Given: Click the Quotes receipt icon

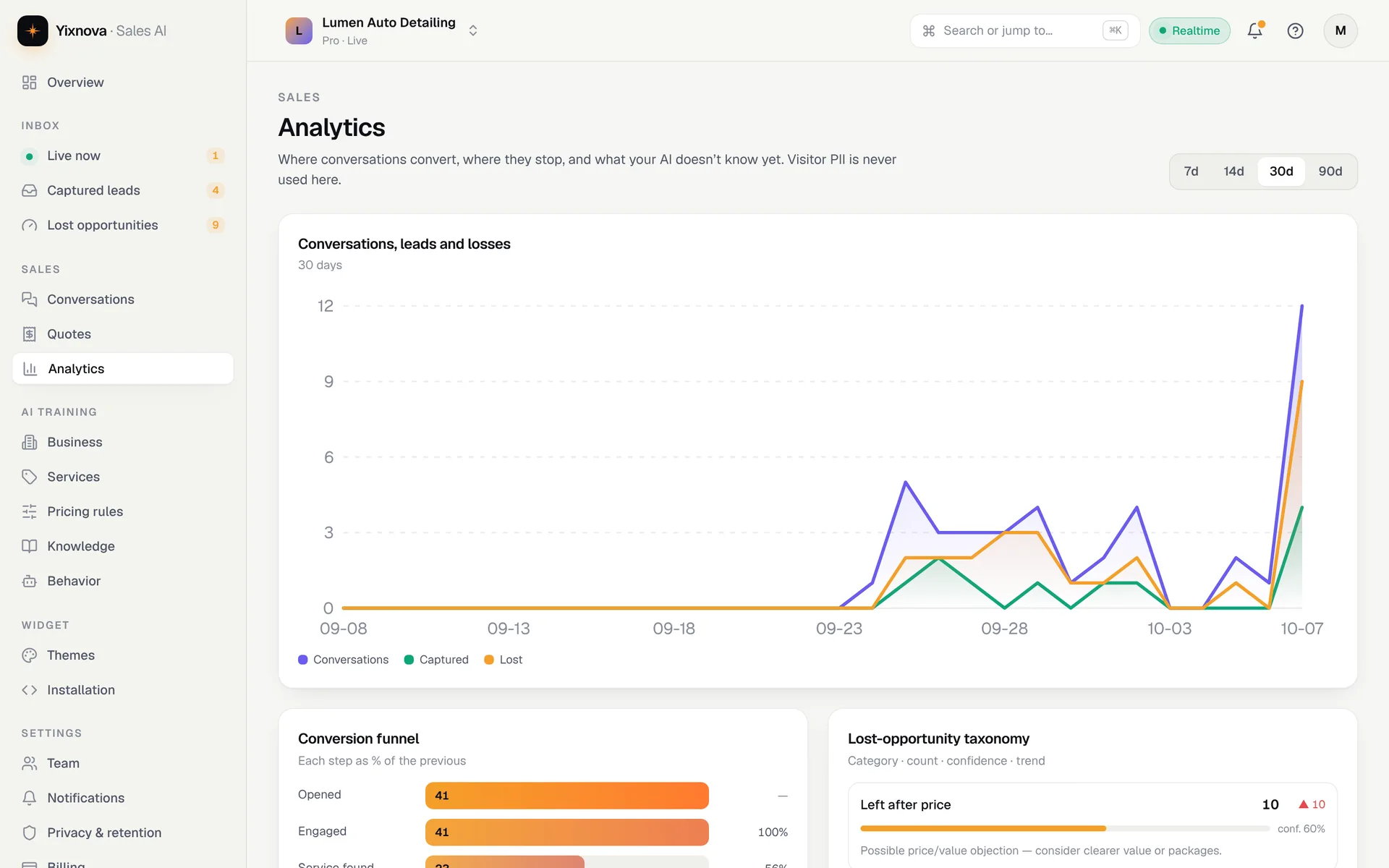Looking at the screenshot, I should tap(29, 334).
